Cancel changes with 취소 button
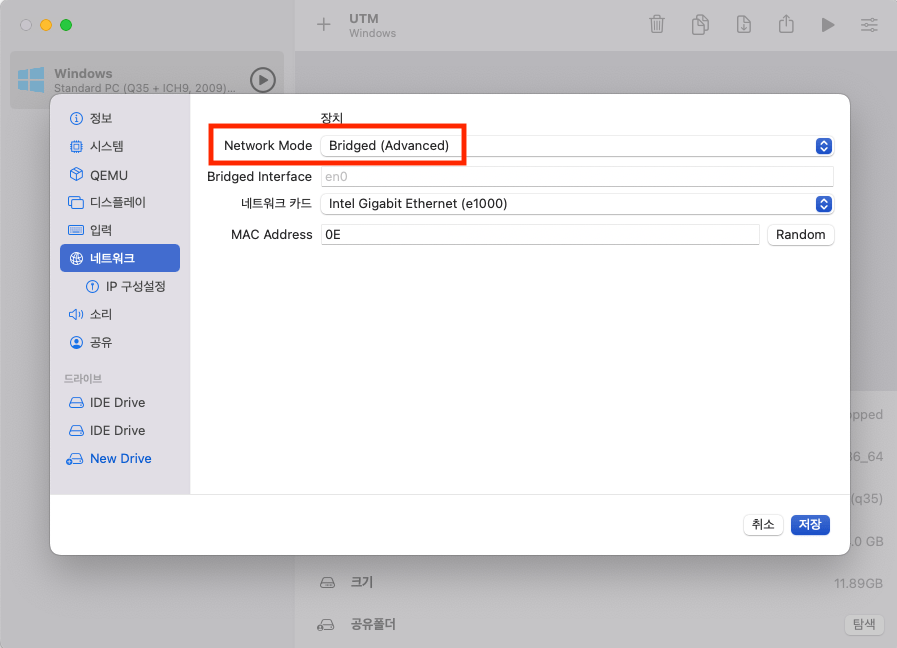This screenshot has height=648, width=897. coord(763,524)
